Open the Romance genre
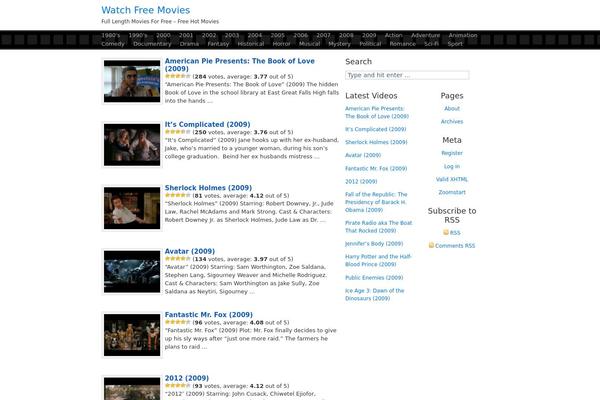The width and height of the screenshot is (600, 400). click(x=403, y=44)
